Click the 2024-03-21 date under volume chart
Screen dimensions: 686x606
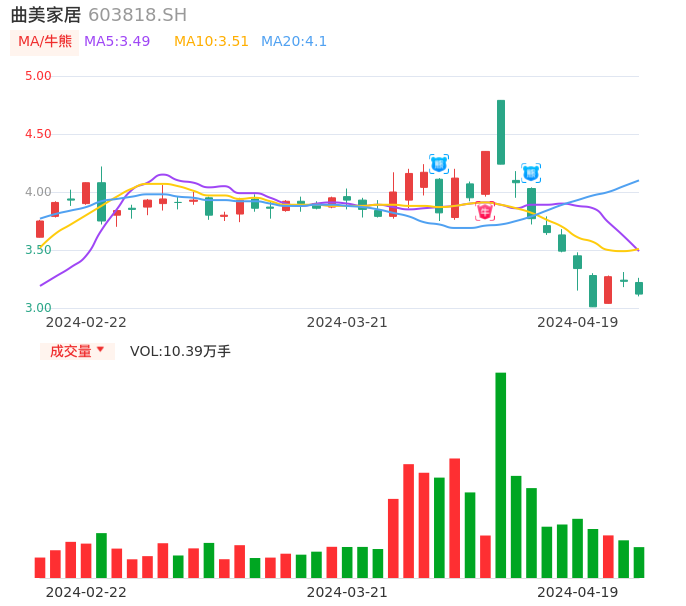pos(347,592)
